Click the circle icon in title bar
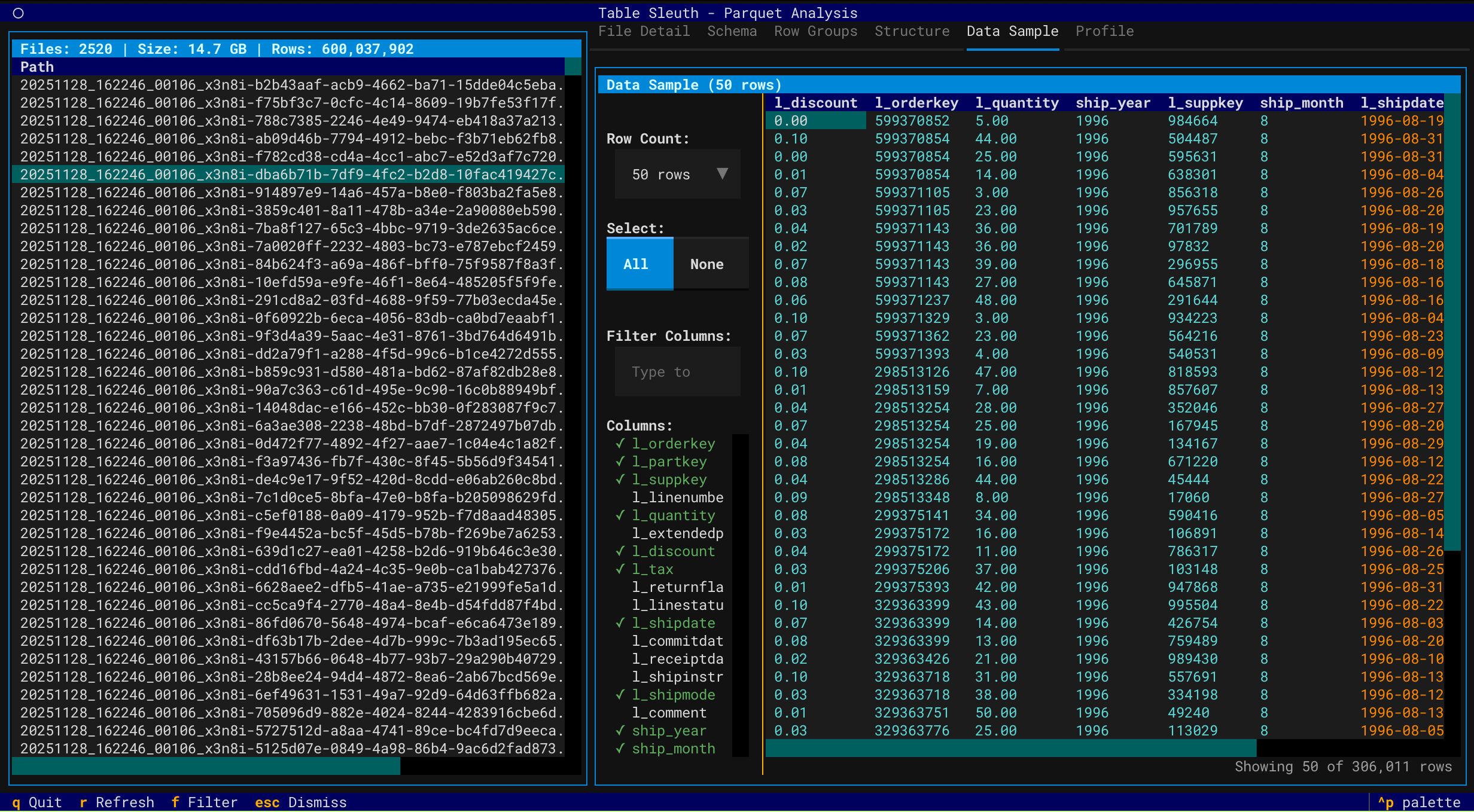1474x812 pixels. (18, 13)
